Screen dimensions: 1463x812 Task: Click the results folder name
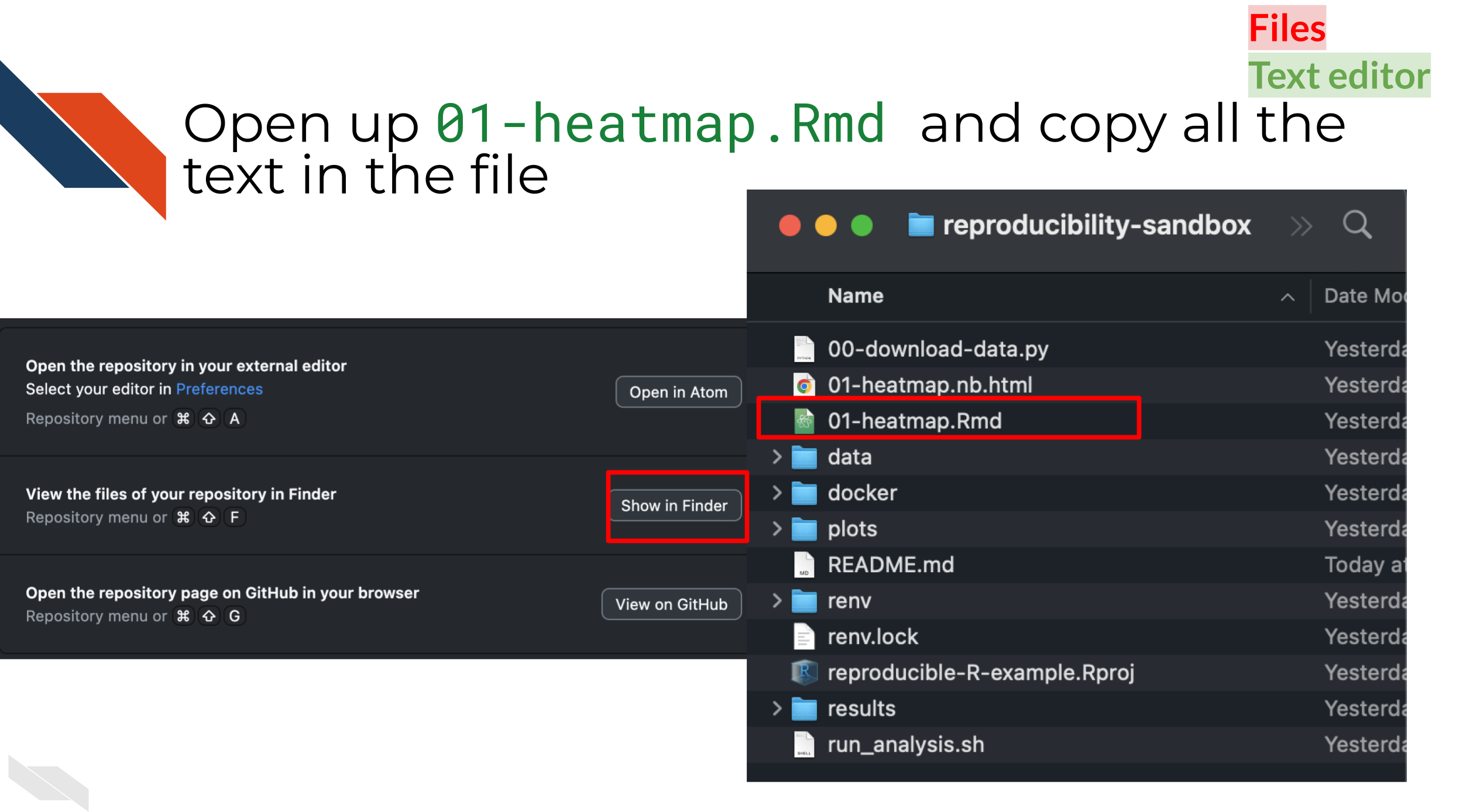tap(861, 709)
